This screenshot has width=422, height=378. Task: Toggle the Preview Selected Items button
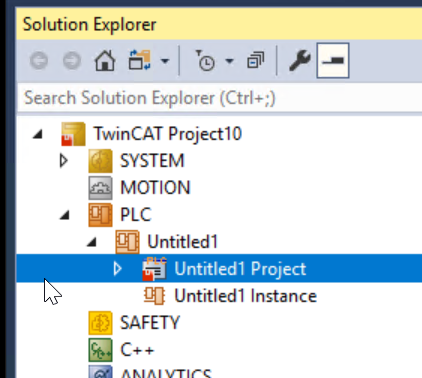(333, 60)
